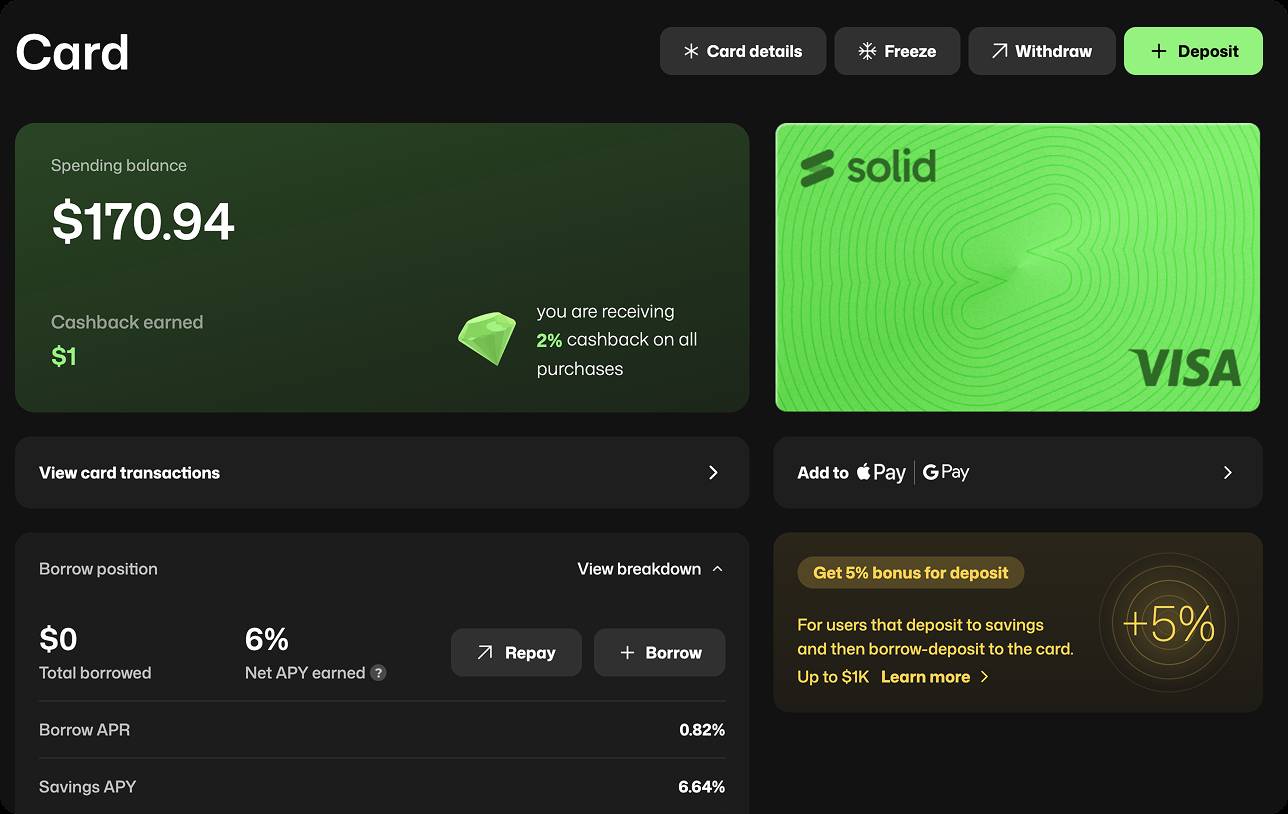The width and height of the screenshot is (1288, 814).
Task: Click the VISA logo on the green card
Action: (1184, 369)
